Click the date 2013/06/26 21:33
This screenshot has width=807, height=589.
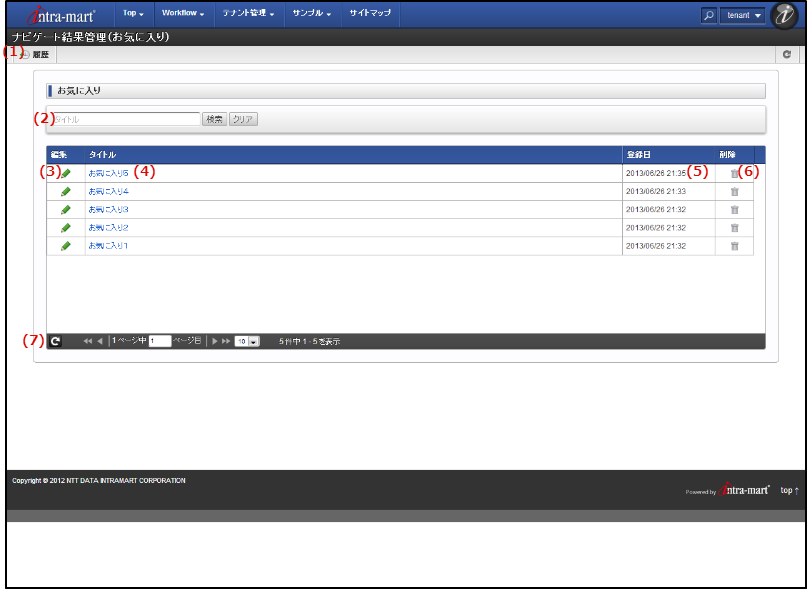[x=656, y=192]
